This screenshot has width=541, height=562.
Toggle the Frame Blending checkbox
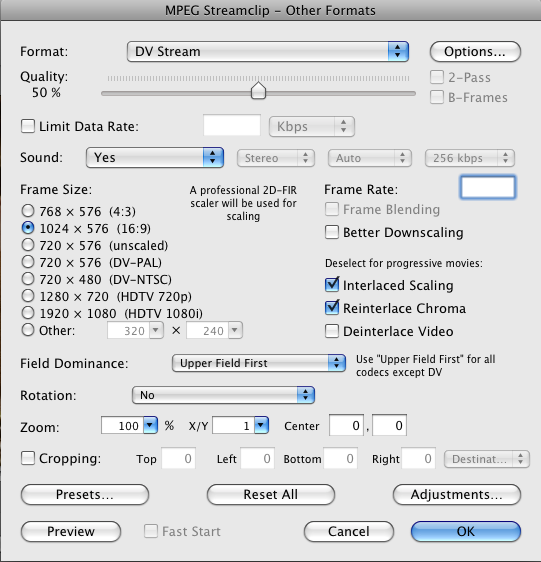coord(332,209)
